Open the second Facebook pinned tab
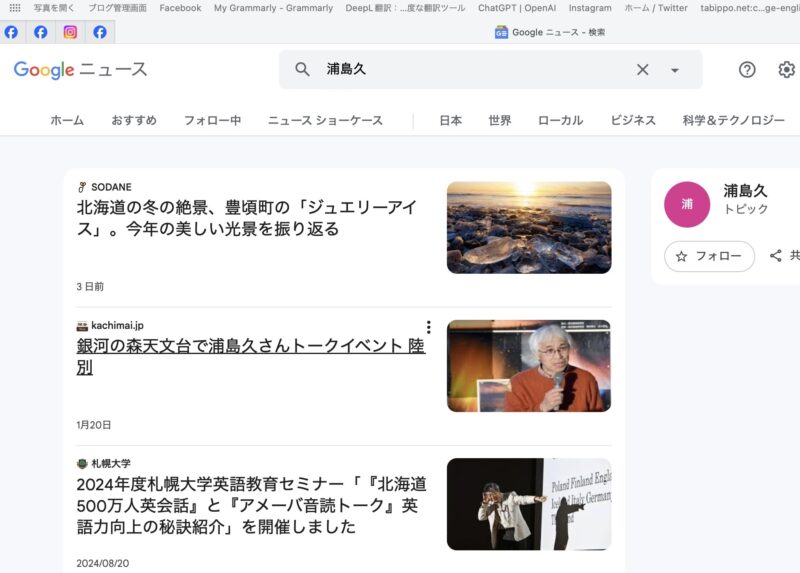This screenshot has height=573, width=800. pyautogui.click(x=41, y=32)
